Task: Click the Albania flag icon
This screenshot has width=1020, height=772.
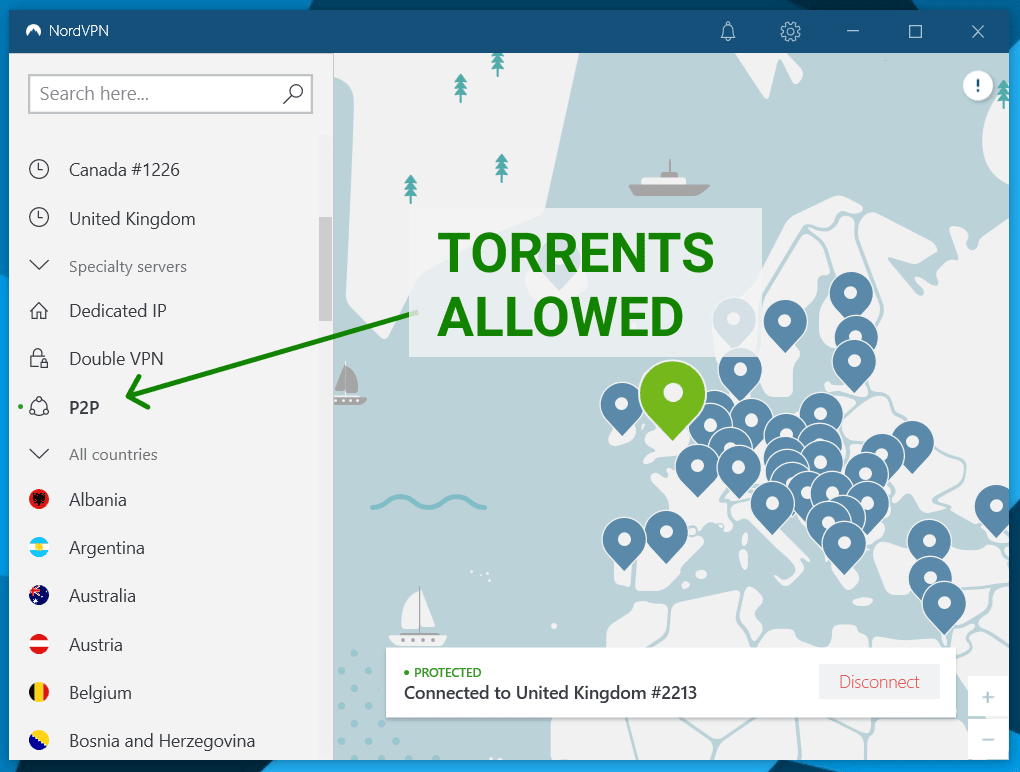Action: coord(39,499)
